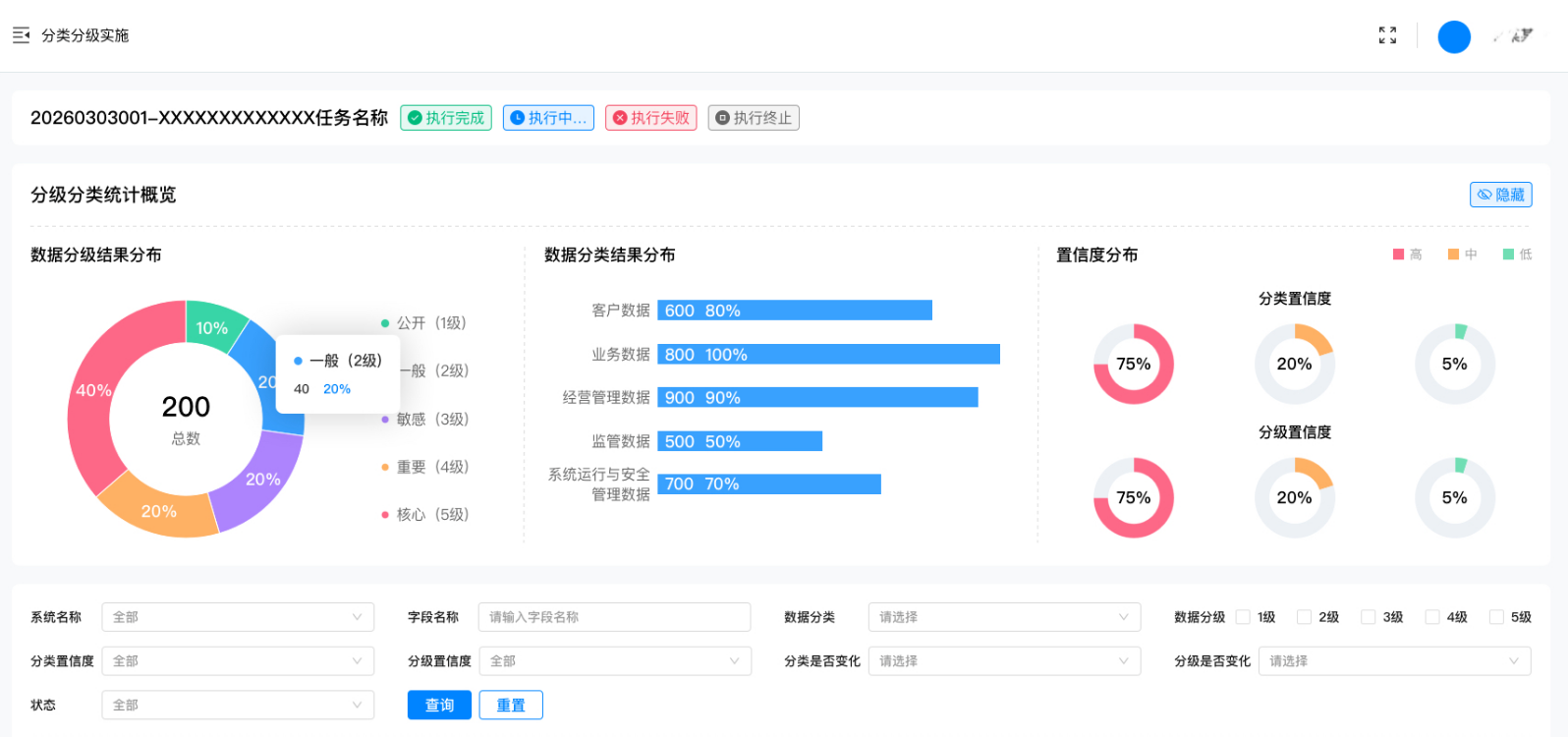1568x737 pixels.
Task: Open the 系统名称 dropdown
Action: click(238, 617)
